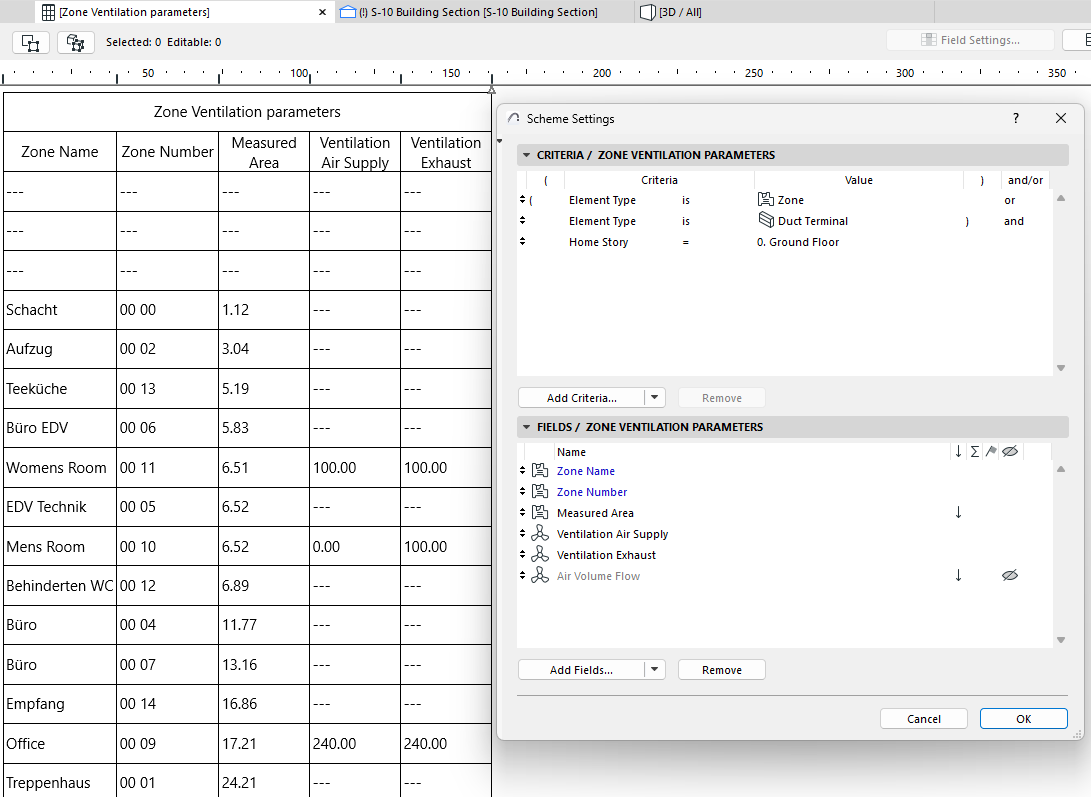Open the Add Fields dropdown arrow
The height and width of the screenshot is (797, 1091).
pos(655,669)
